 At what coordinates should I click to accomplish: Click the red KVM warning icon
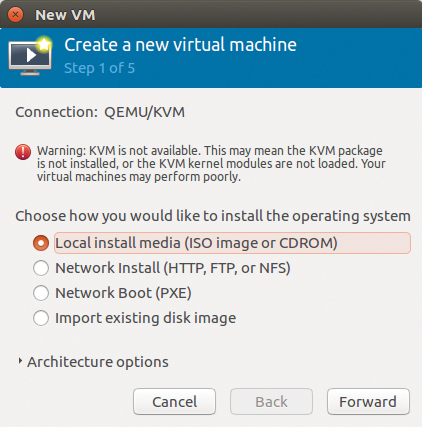pyautogui.click(x=23, y=152)
